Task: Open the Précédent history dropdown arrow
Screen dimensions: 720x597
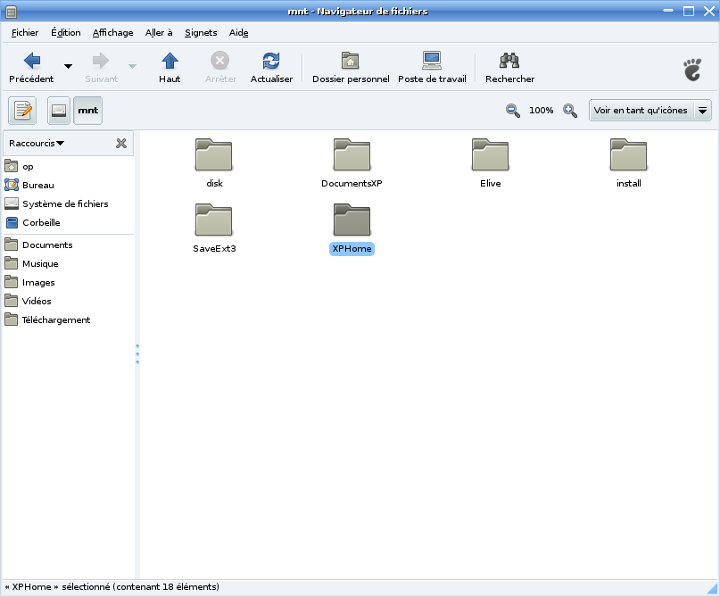Action: click(x=68, y=67)
